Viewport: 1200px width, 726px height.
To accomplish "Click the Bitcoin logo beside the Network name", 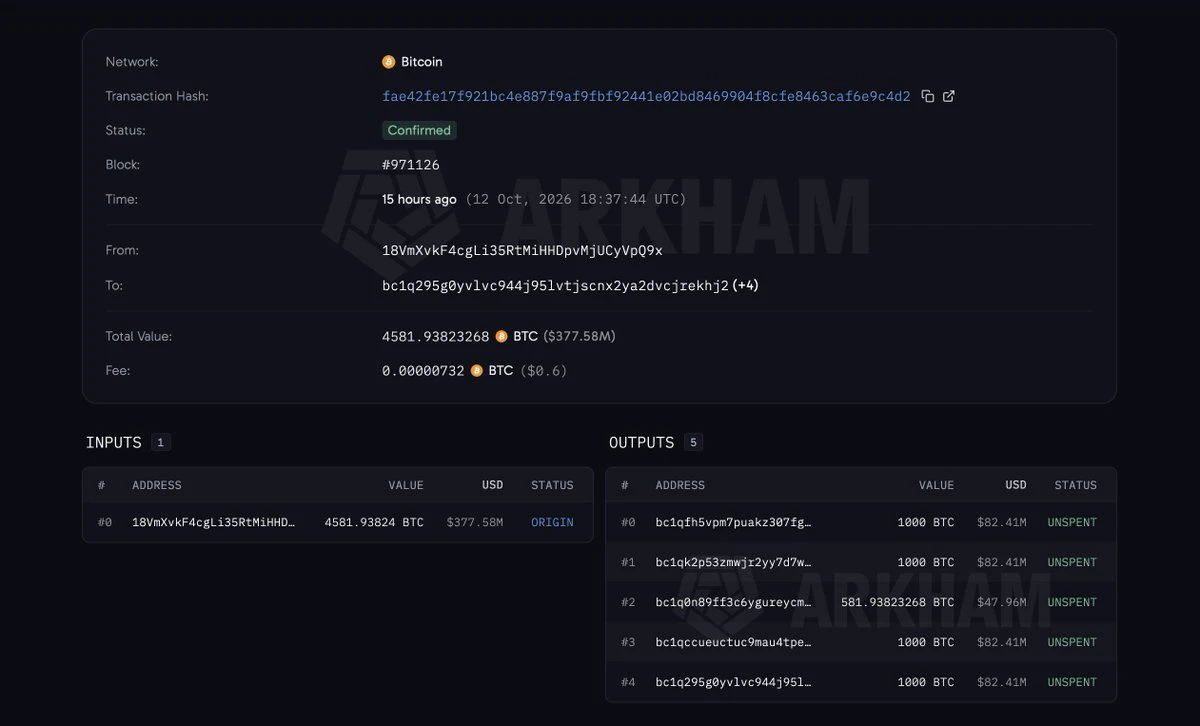I will 389,62.
